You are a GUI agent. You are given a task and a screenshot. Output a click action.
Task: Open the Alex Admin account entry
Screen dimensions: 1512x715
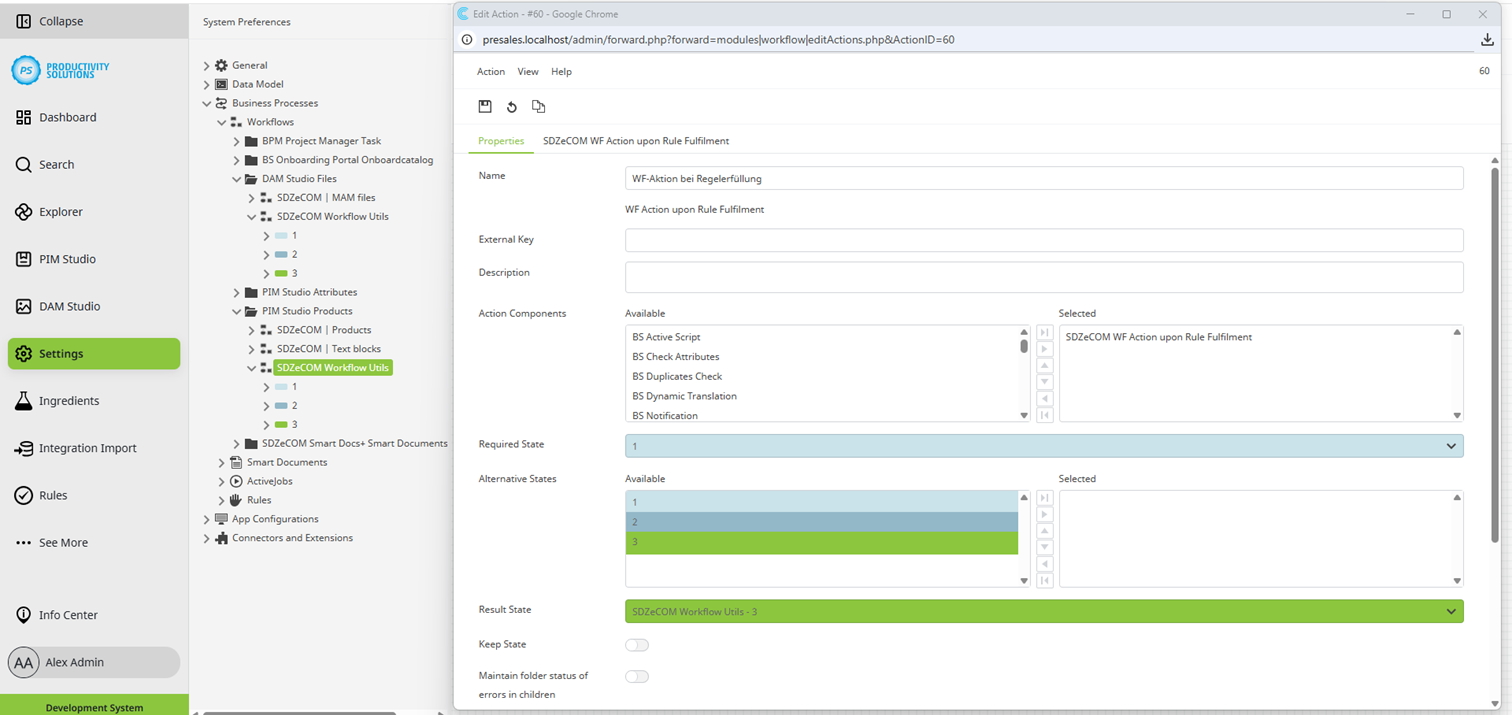point(91,662)
